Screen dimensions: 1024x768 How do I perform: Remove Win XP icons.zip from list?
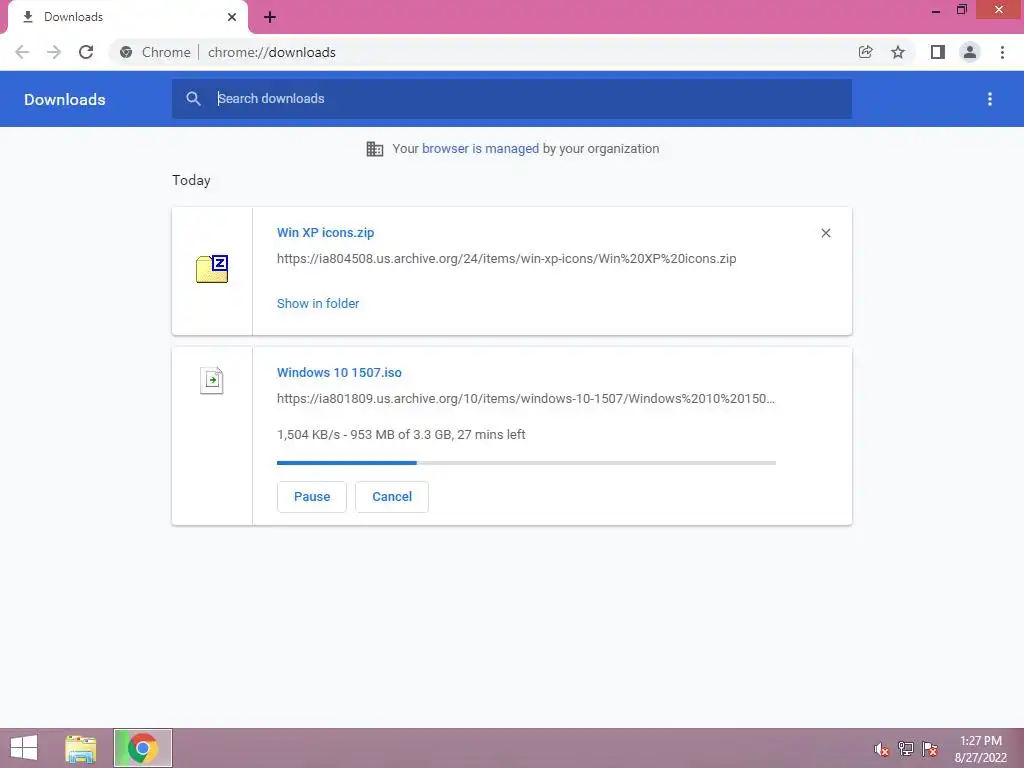826,233
